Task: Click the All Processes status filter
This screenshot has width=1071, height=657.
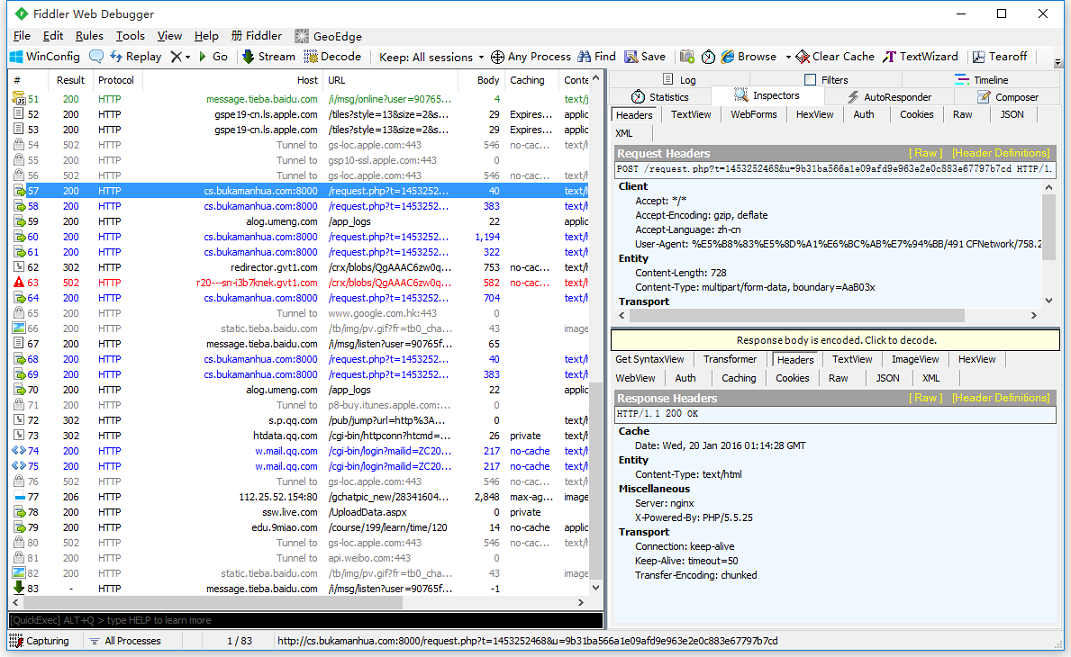Action: pyautogui.click(x=125, y=641)
